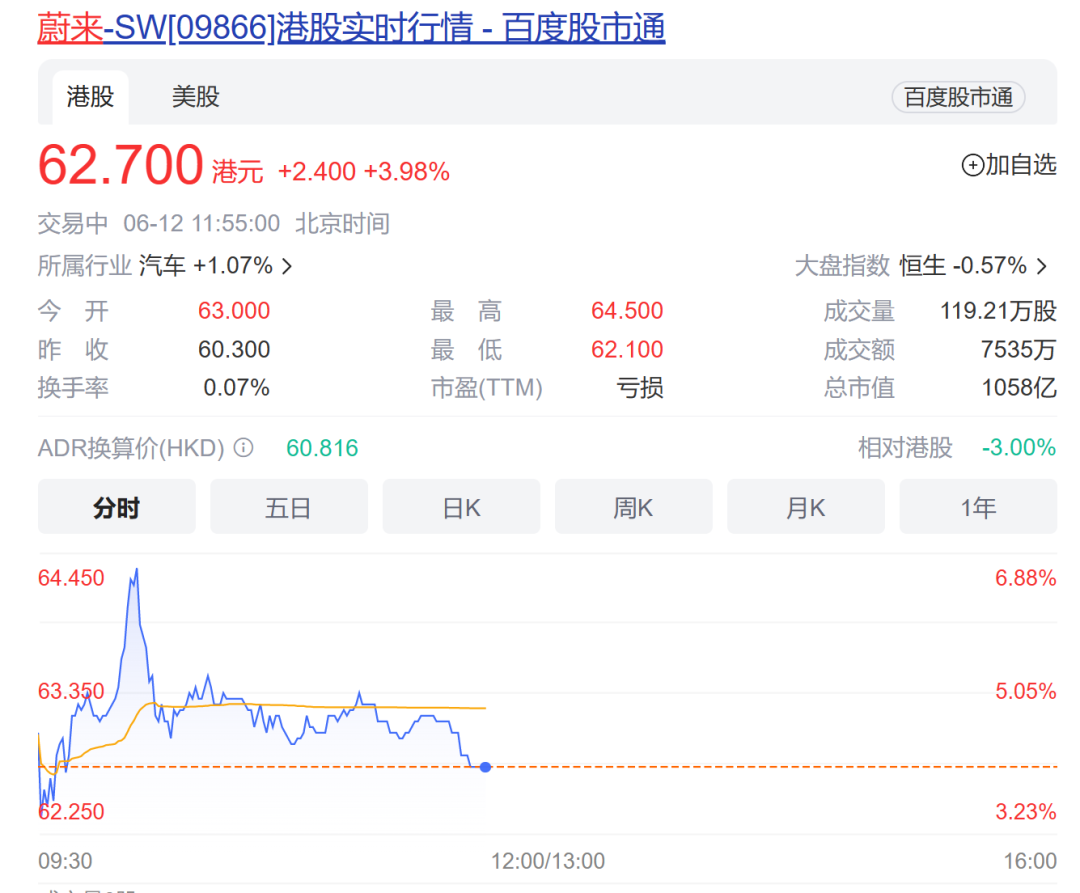Click the plus icon beside 加自选

pos(972,165)
